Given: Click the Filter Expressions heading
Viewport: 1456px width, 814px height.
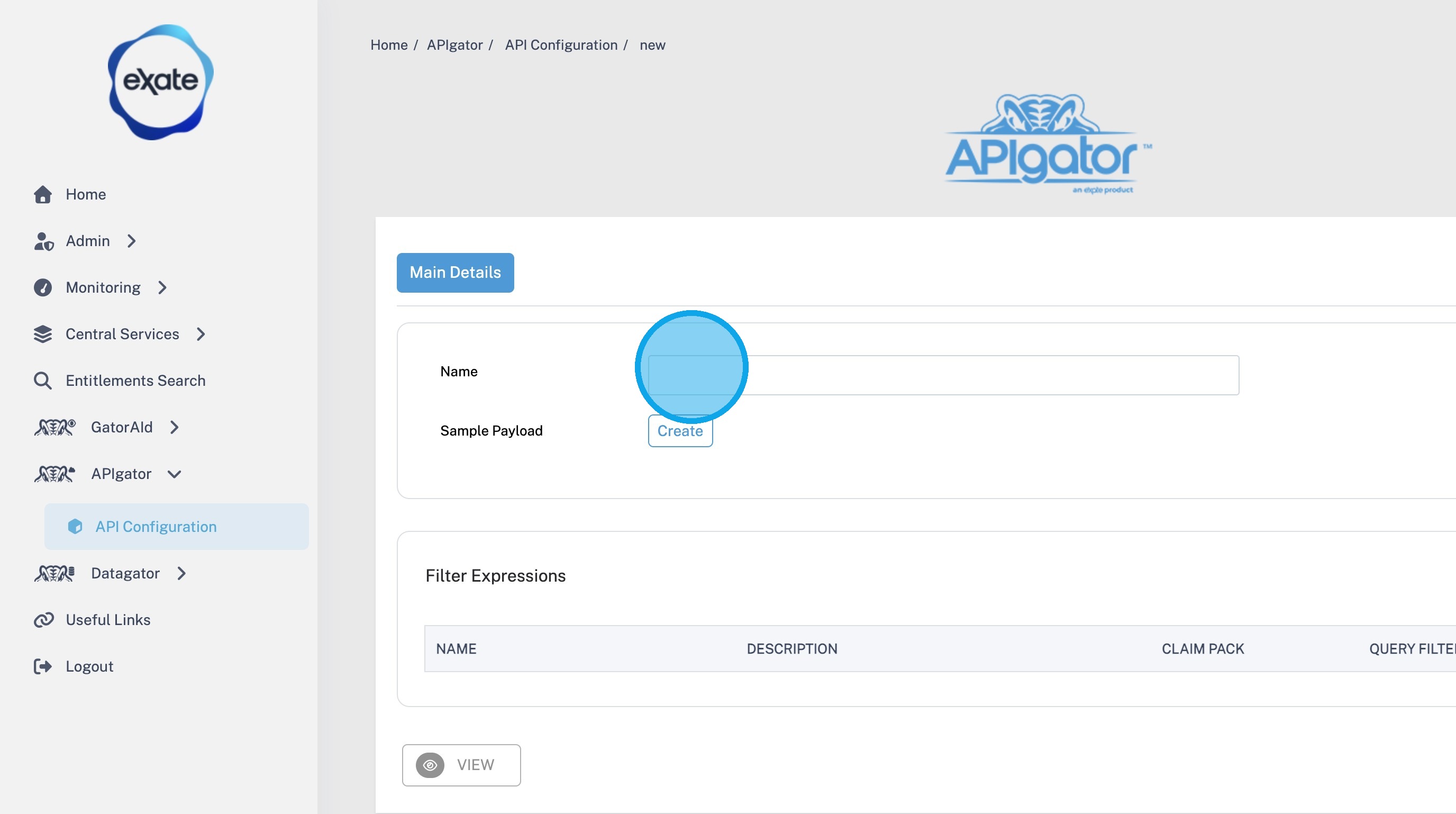Looking at the screenshot, I should (496, 576).
